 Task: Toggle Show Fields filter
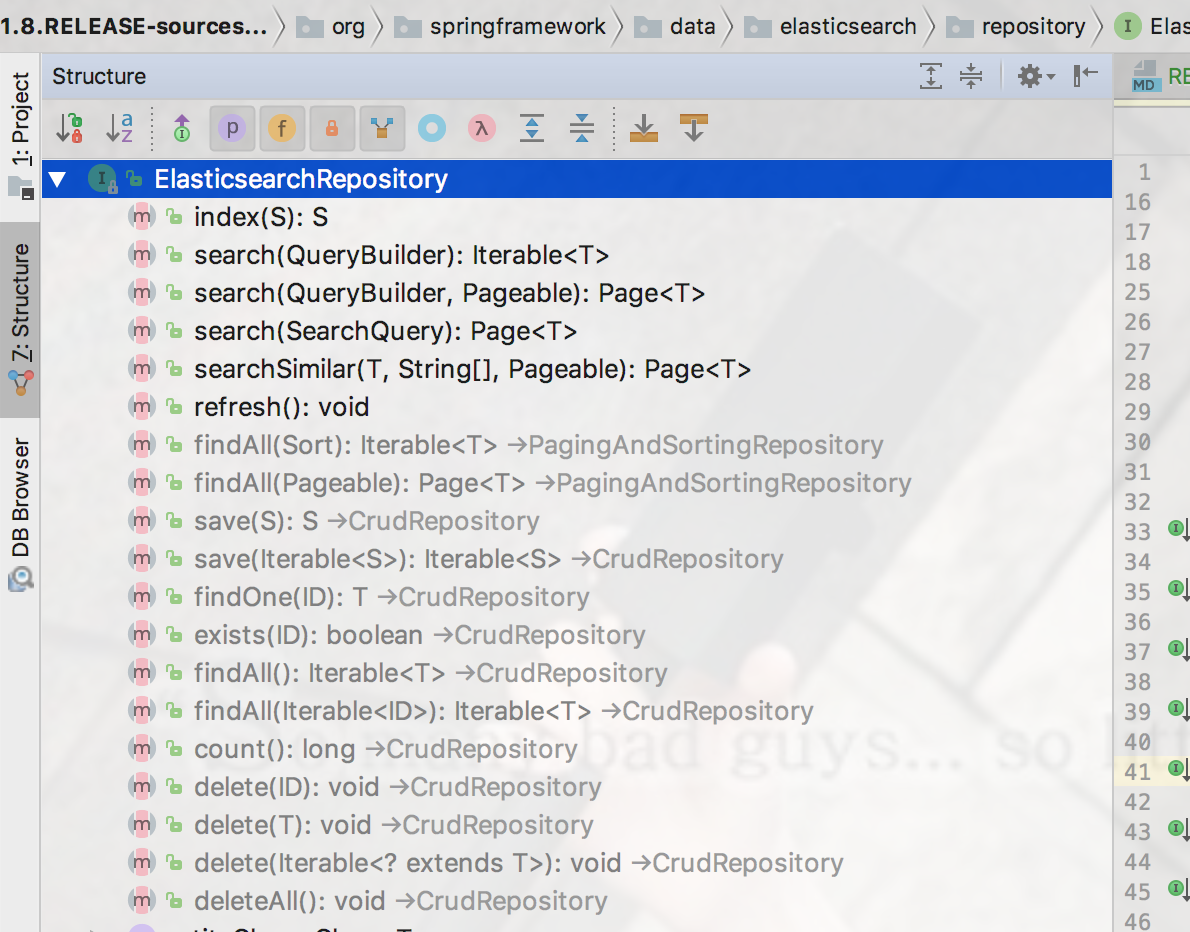click(282, 128)
